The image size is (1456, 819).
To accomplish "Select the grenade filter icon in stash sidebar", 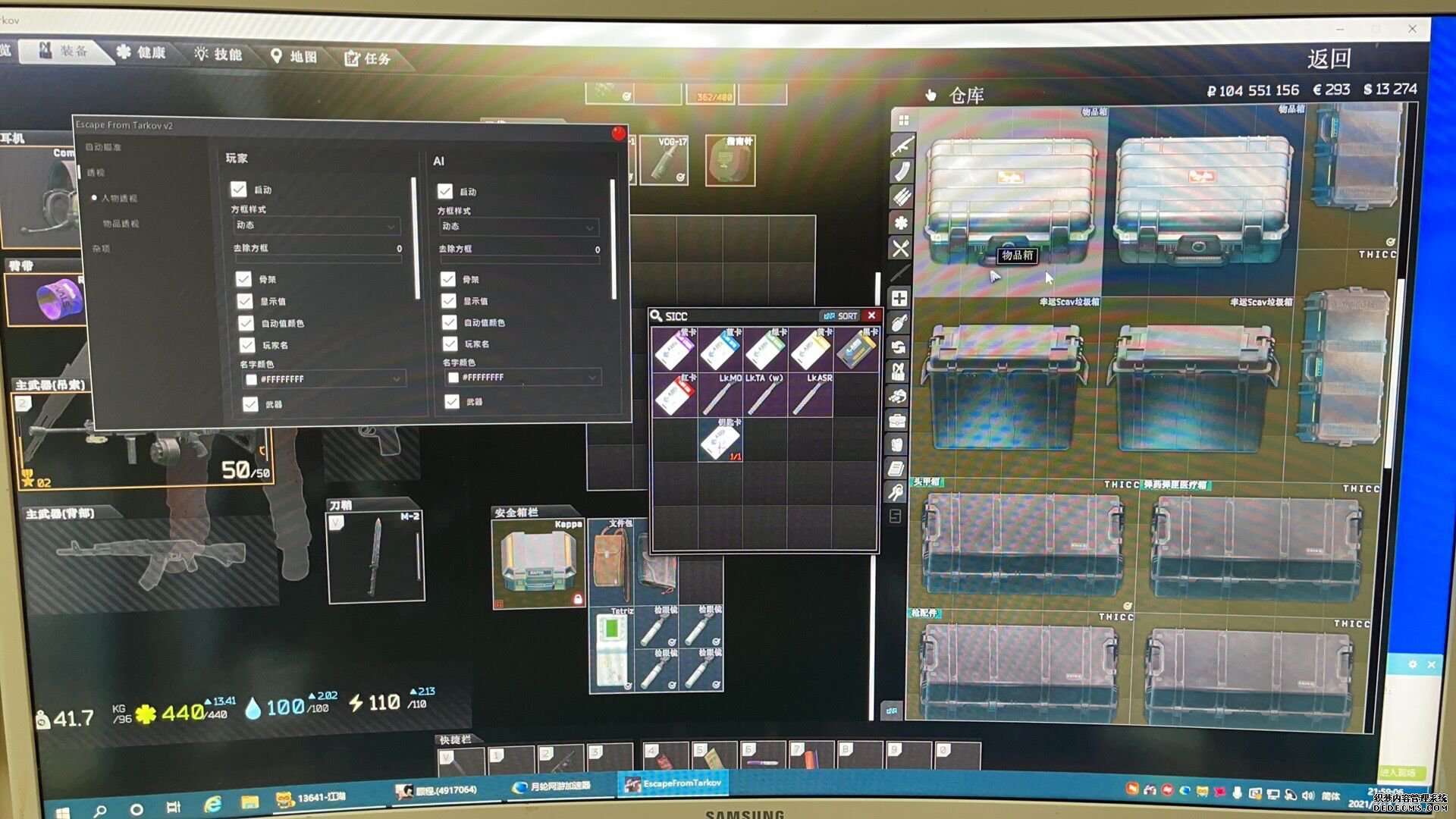I will tap(899, 322).
